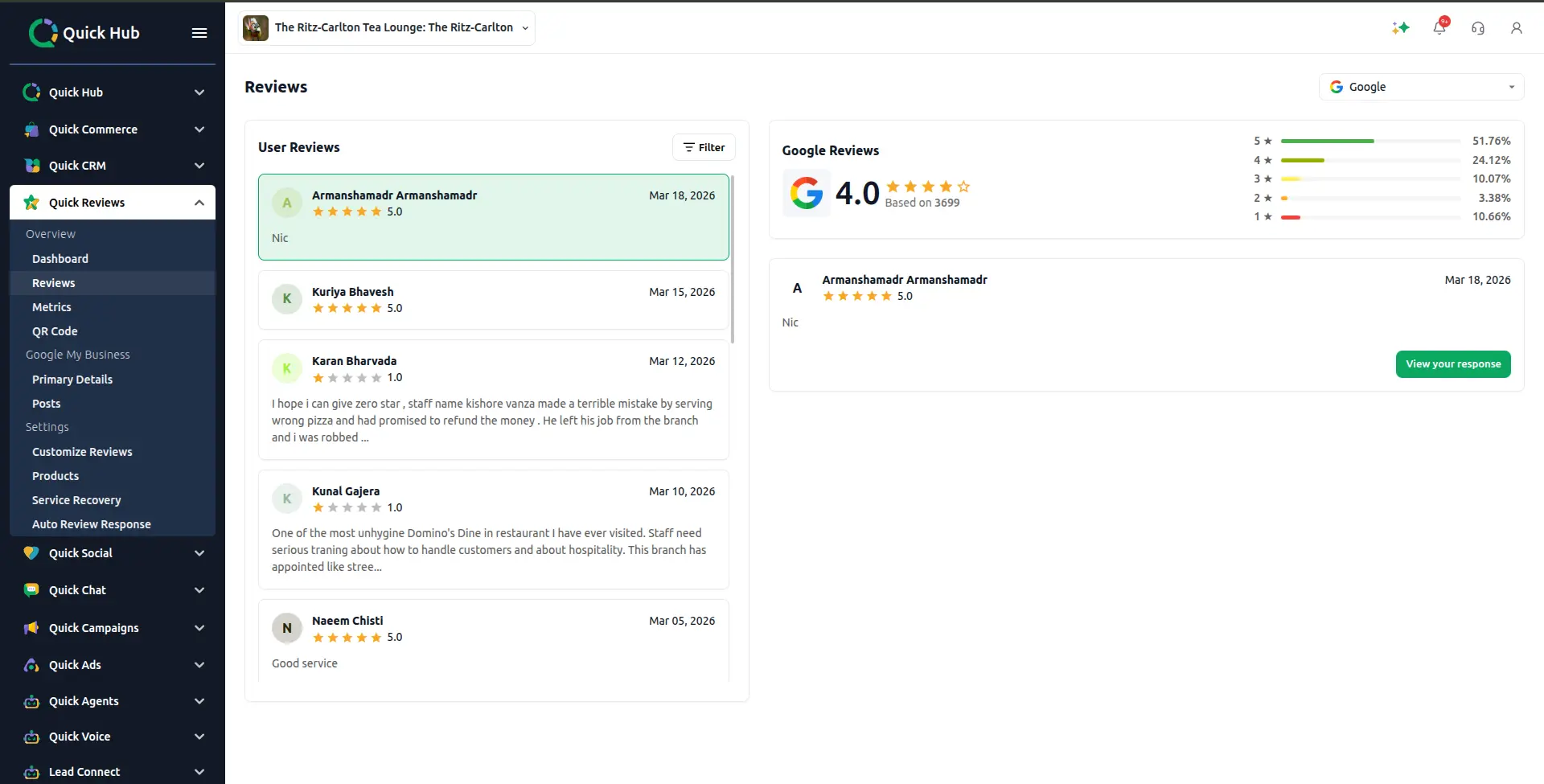This screenshot has width=1544, height=784.
Task: Click the Quick Commerce sidebar icon
Action: 31,129
